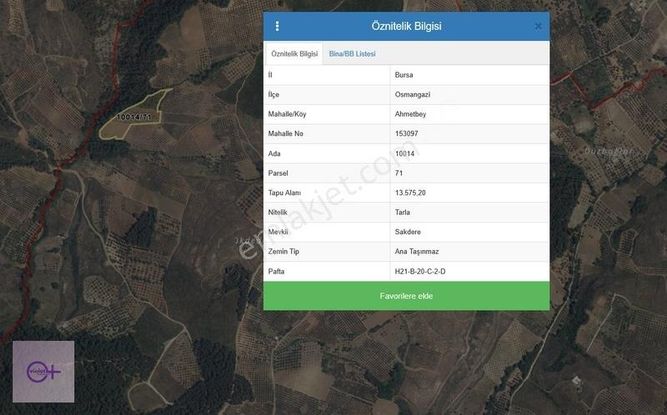Screen dimensions: 667x415
Task: Select the Mevkii value Sakdere
Action: click(x=408, y=232)
